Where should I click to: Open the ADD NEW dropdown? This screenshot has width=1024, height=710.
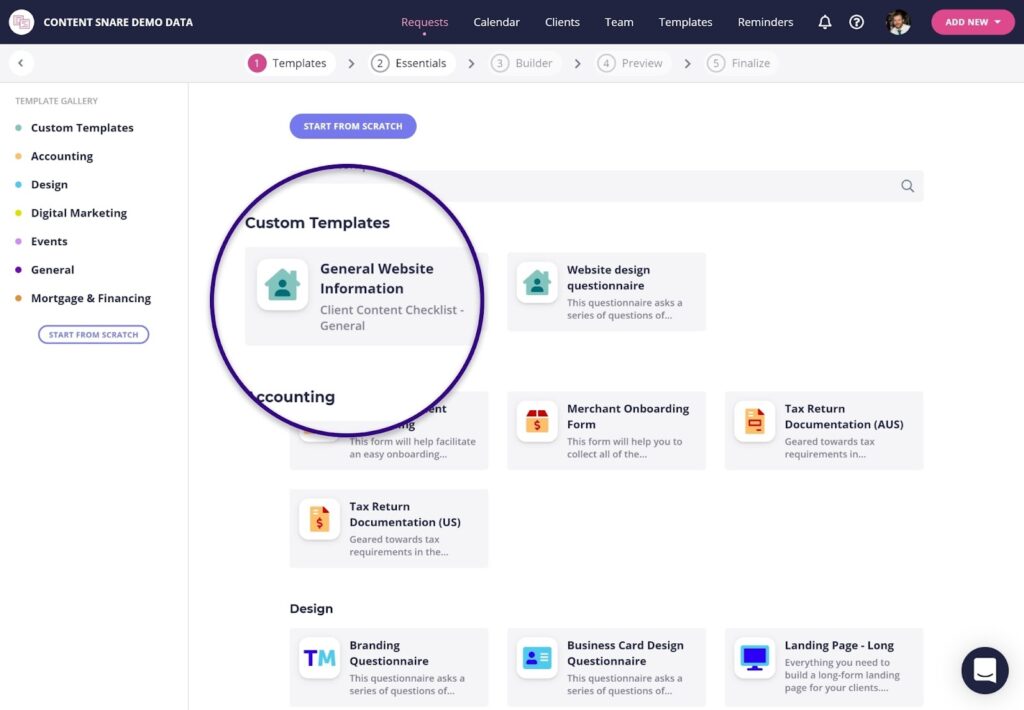point(972,22)
